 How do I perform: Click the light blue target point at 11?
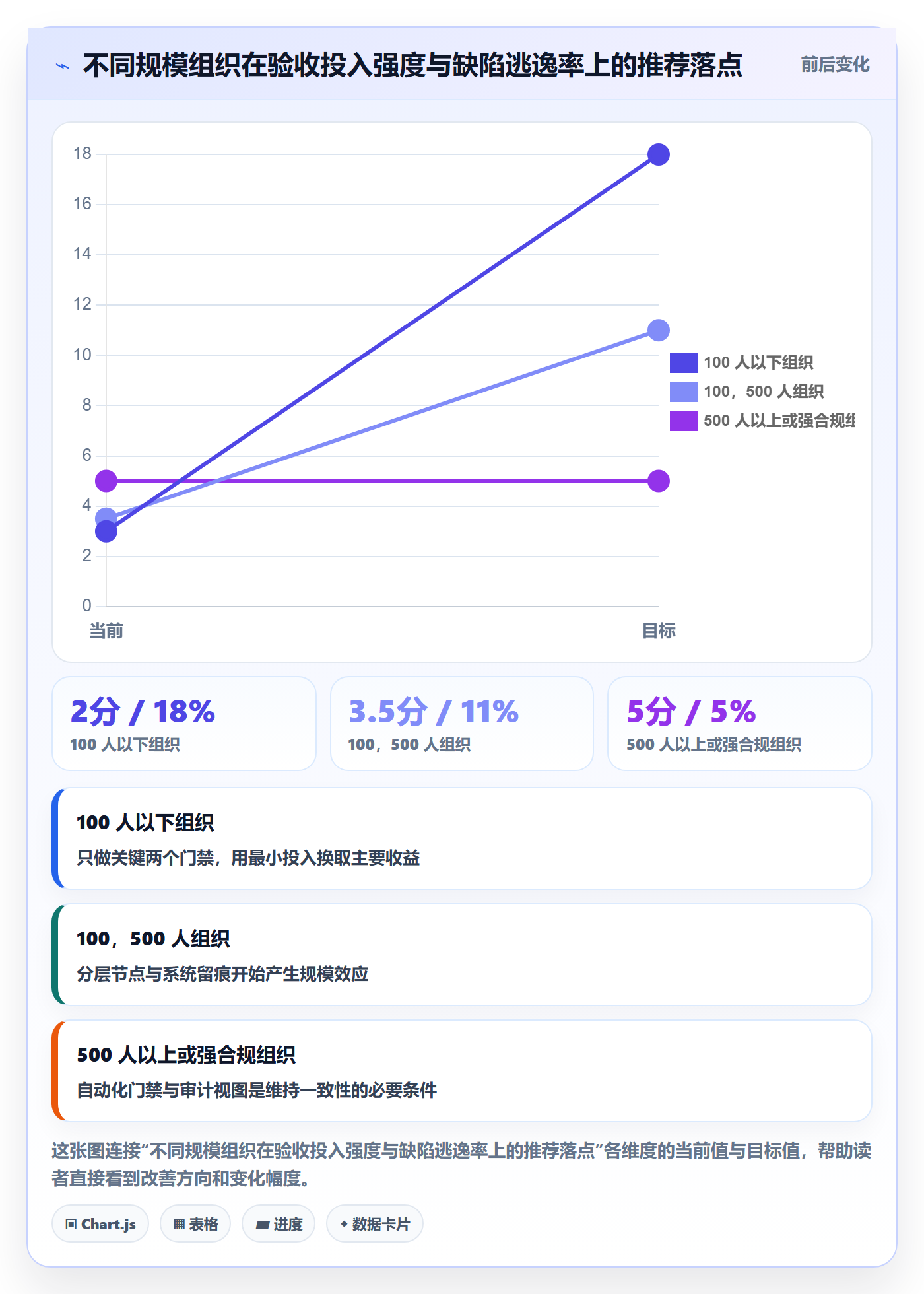[659, 330]
